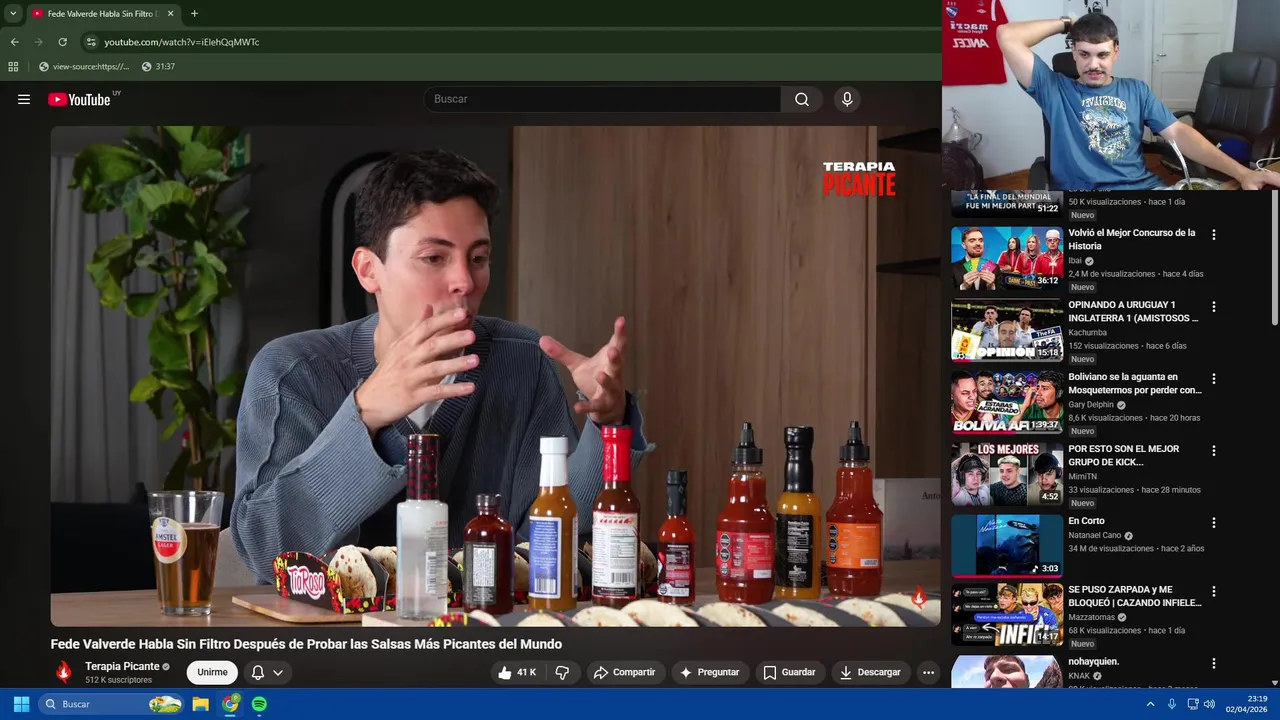Click the Windows taskbar search box
The height and width of the screenshot is (720, 1280).
click(112, 704)
